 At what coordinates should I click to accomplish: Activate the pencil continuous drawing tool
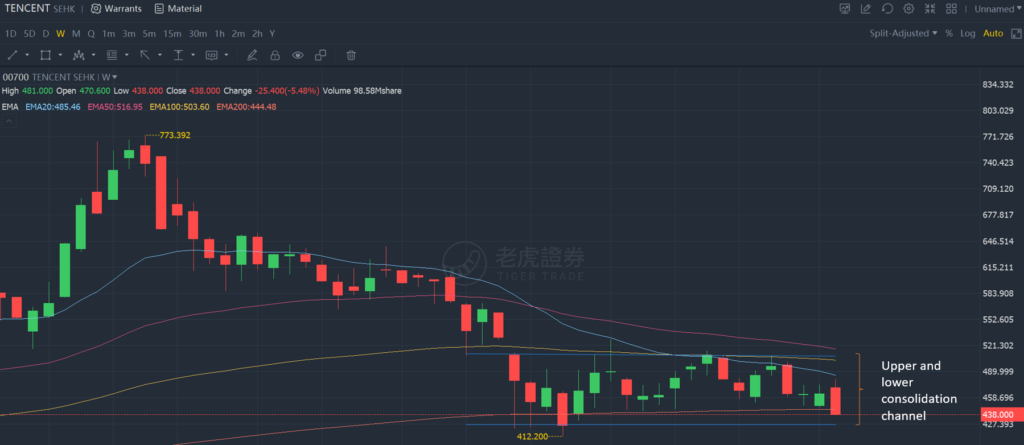pos(252,55)
